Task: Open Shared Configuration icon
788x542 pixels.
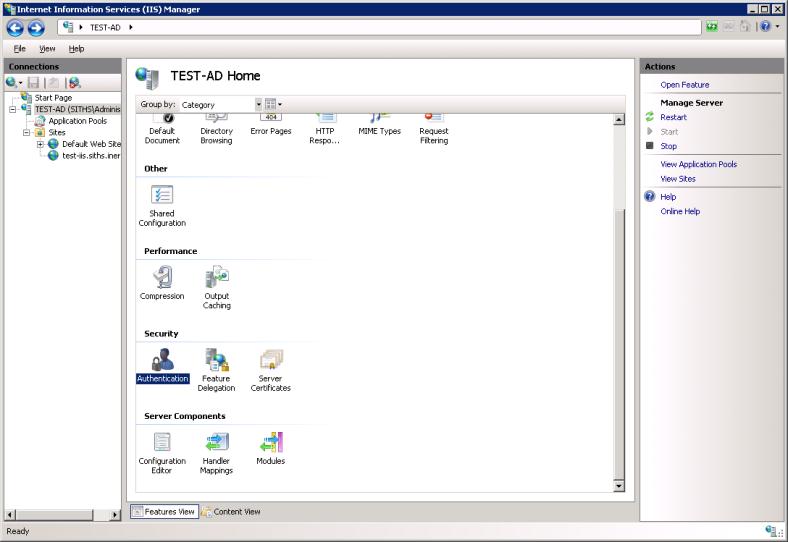Action: 162,195
